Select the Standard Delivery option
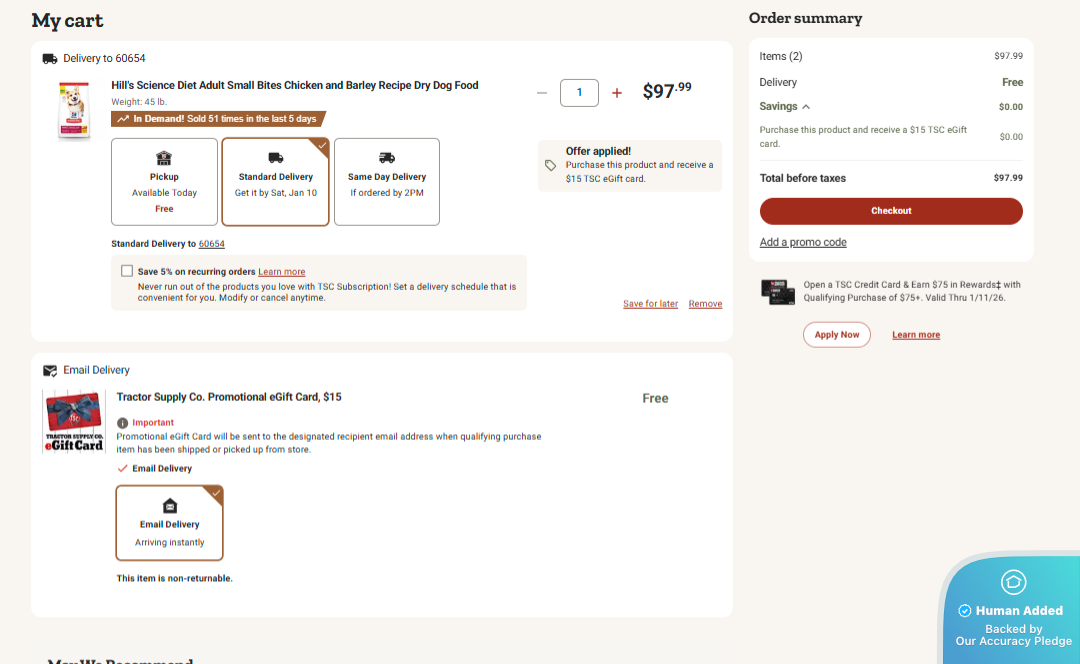The image size is (1080, 664). pyautogui.click(x=275, y=182)
